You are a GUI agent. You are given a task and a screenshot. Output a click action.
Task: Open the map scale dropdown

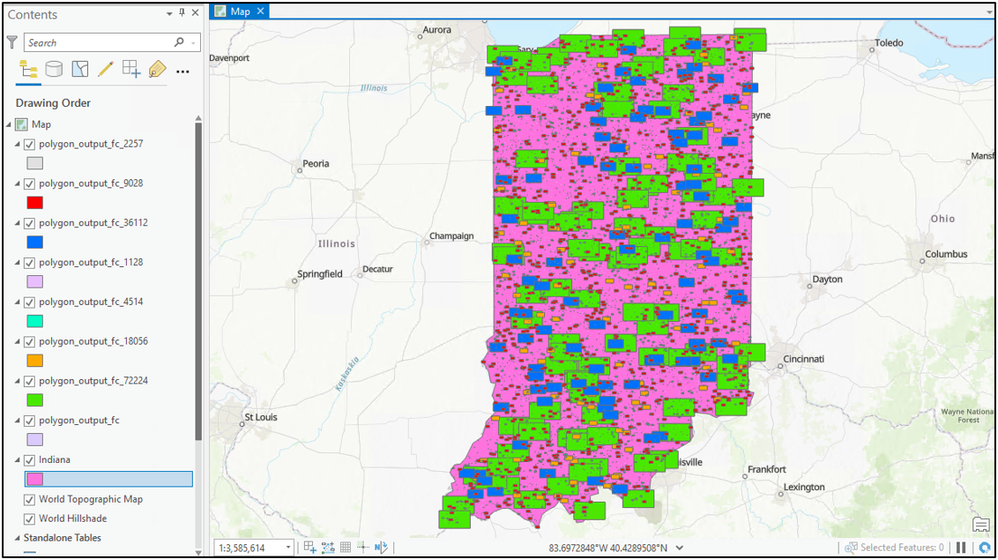289,548
